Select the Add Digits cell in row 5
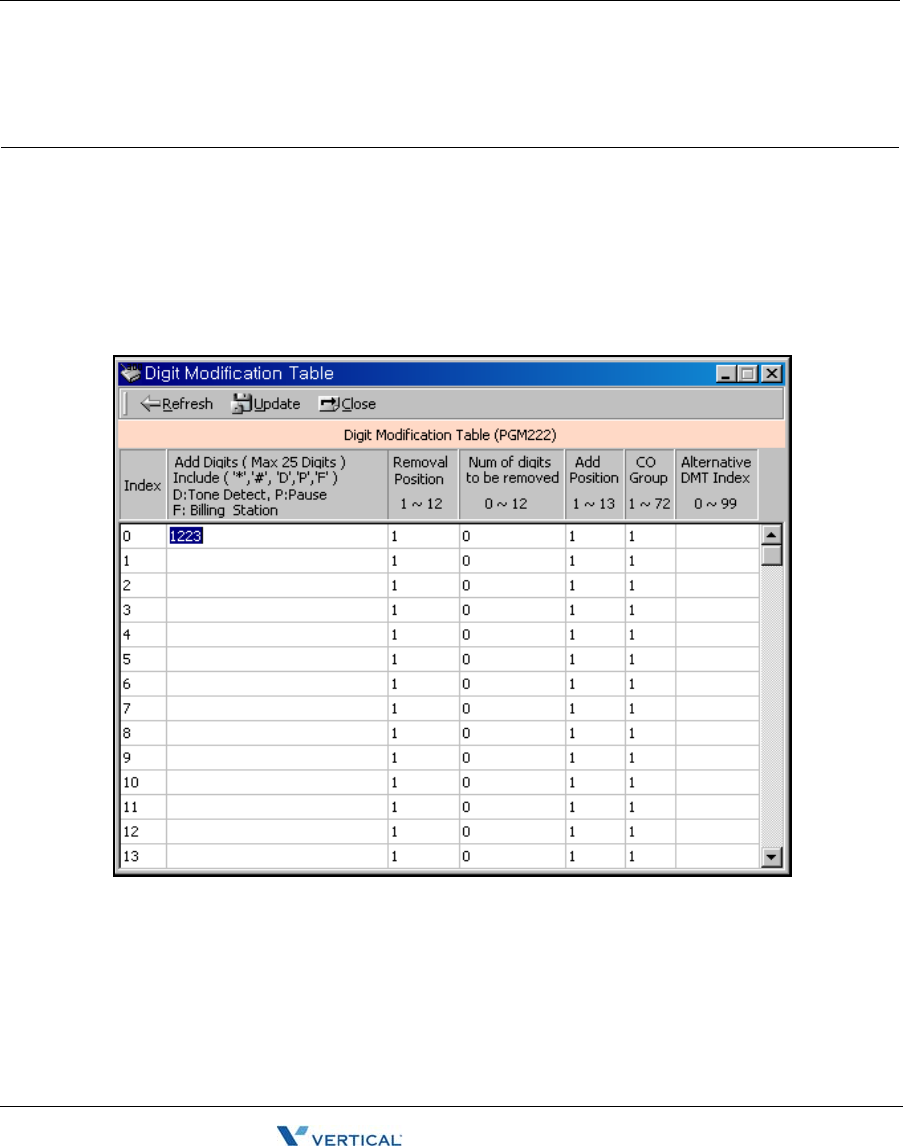Viewport: 903px width, 1146px height. coord(277,659)
